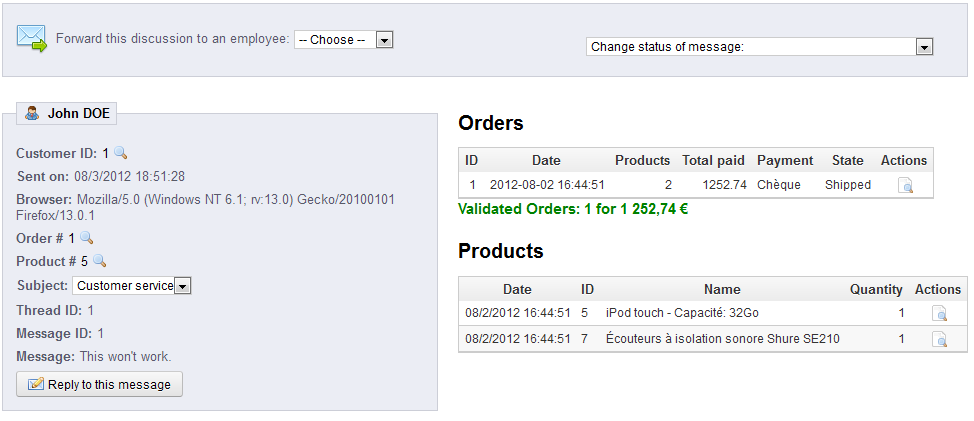Open order 1 details action icon
974x421 pixels.
pyautogui.click(x=905, y=185)
